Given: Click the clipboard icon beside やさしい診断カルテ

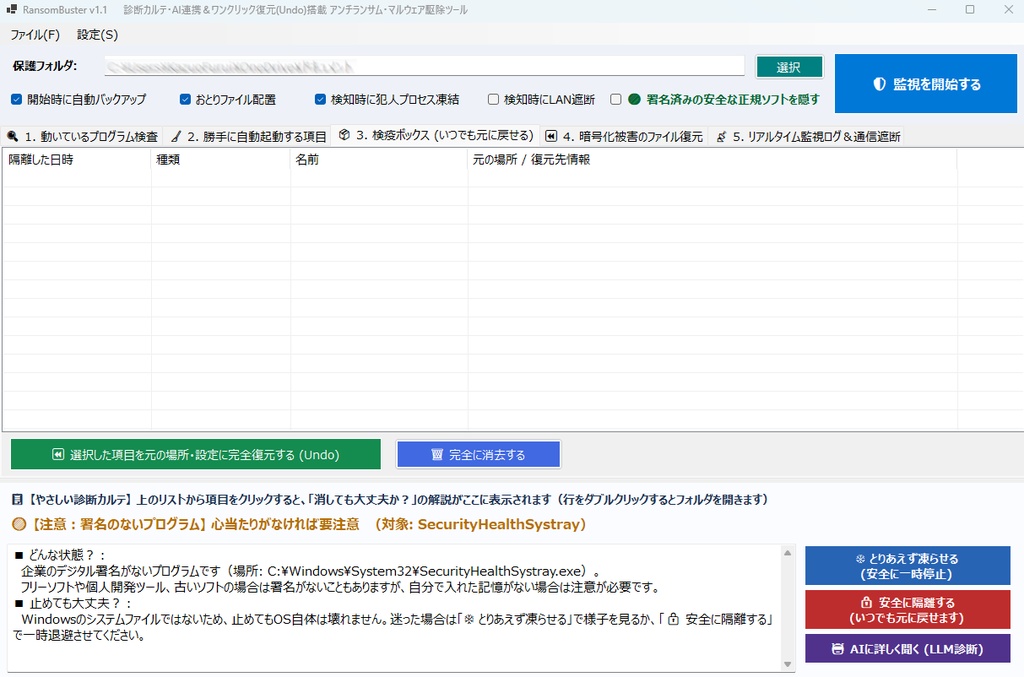Looking at the screenshot, I should click(17, 500).
